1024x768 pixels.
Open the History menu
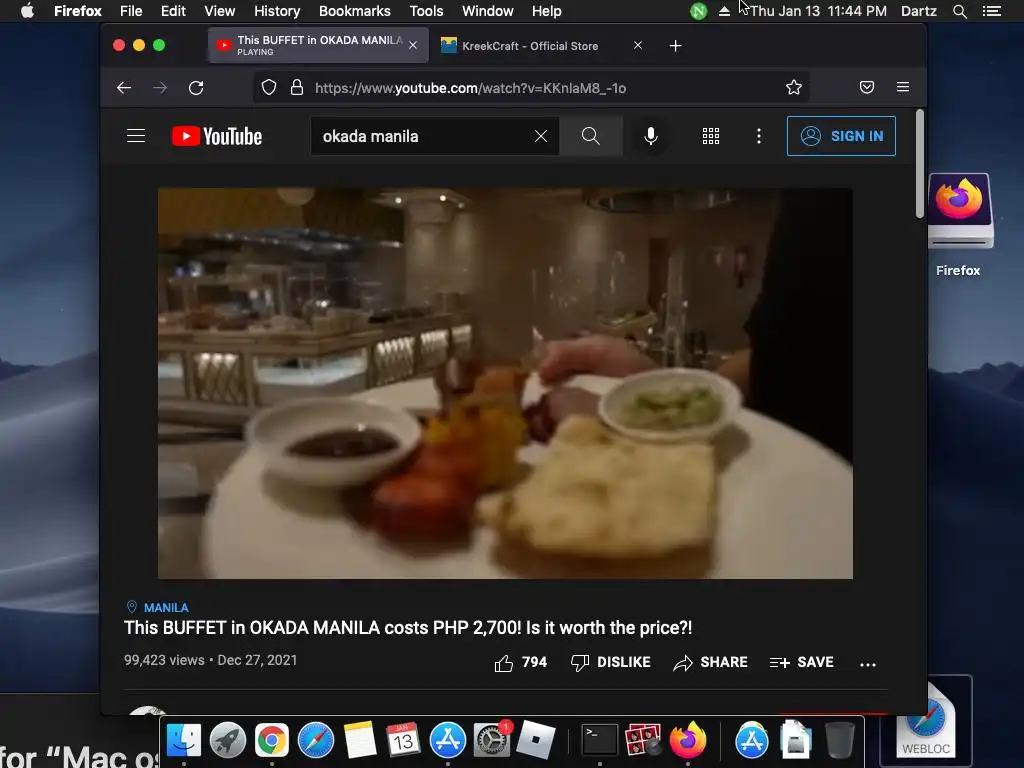click(x=277, y=11)
